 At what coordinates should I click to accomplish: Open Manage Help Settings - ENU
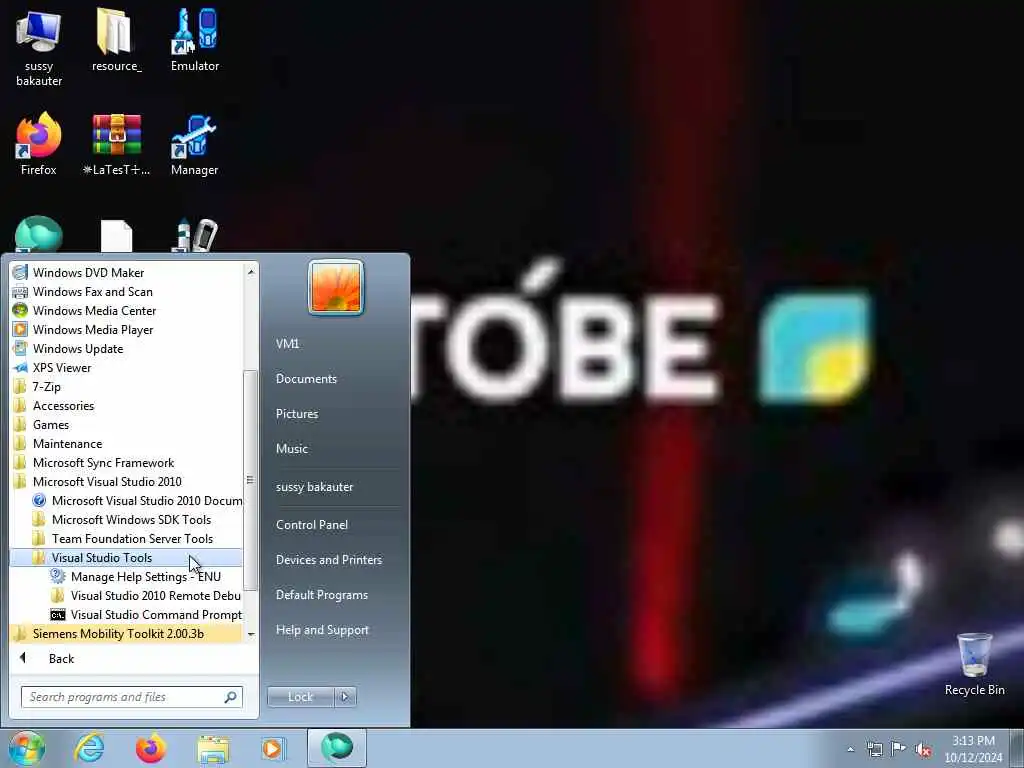point(127,576)
